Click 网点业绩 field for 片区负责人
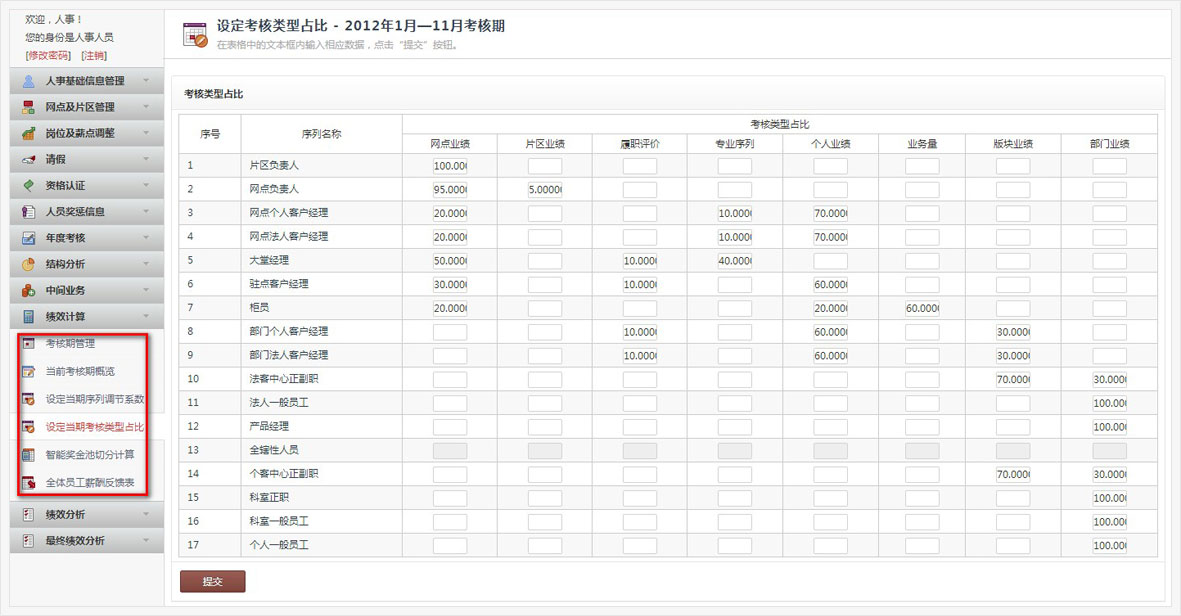 pyautogui.click(x=450, y=166)
